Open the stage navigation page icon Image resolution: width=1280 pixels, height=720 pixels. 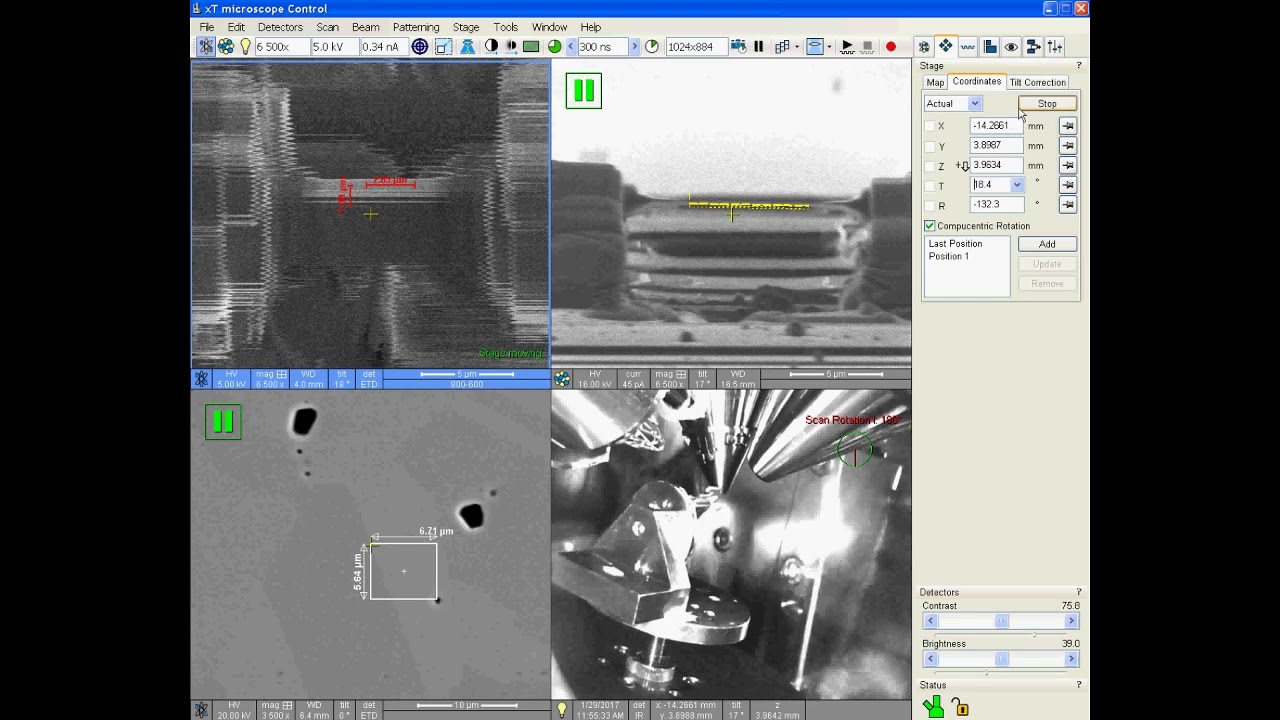click(945, 46)
